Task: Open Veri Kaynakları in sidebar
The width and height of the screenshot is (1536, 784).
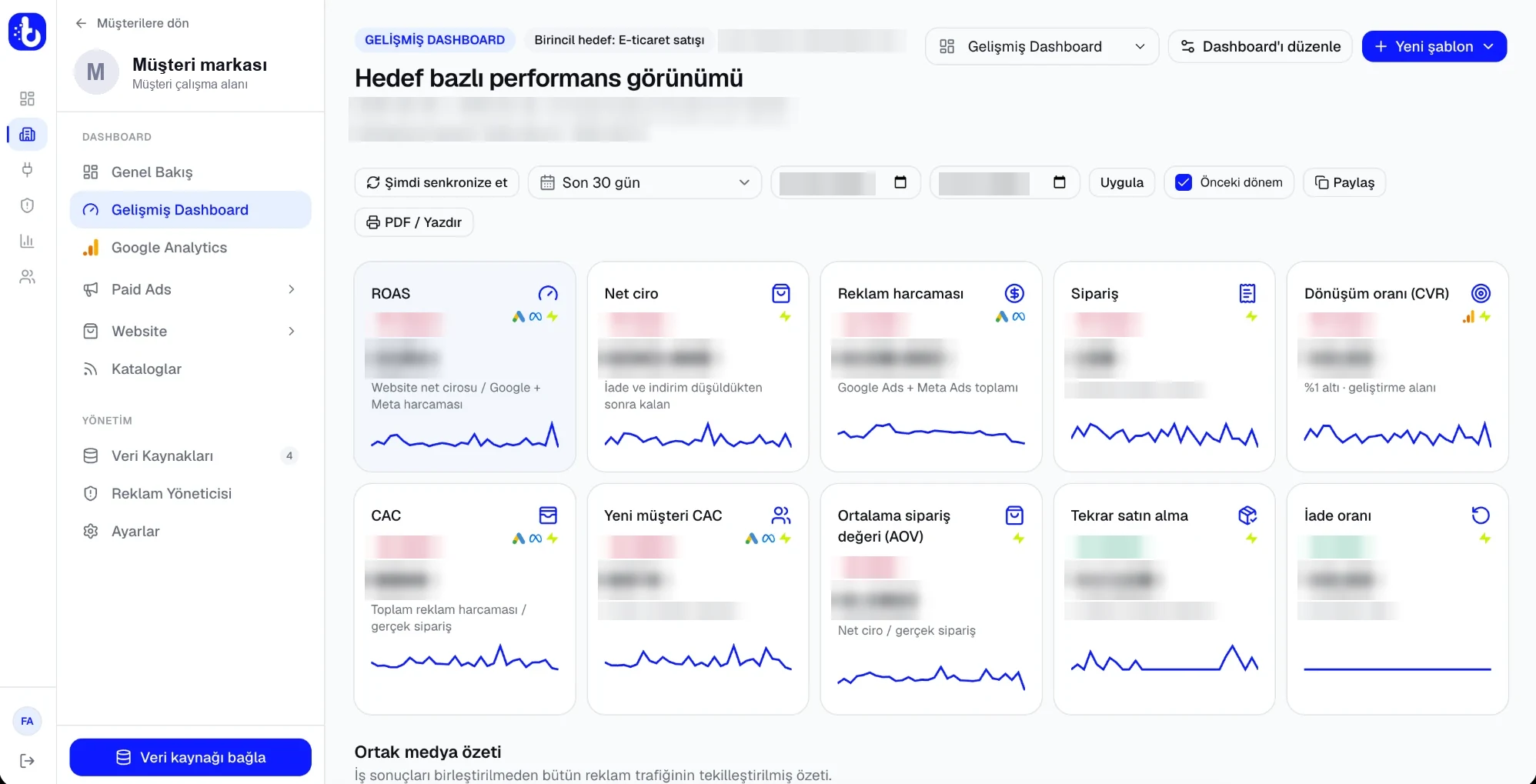Action: click(x=191, y=456)
